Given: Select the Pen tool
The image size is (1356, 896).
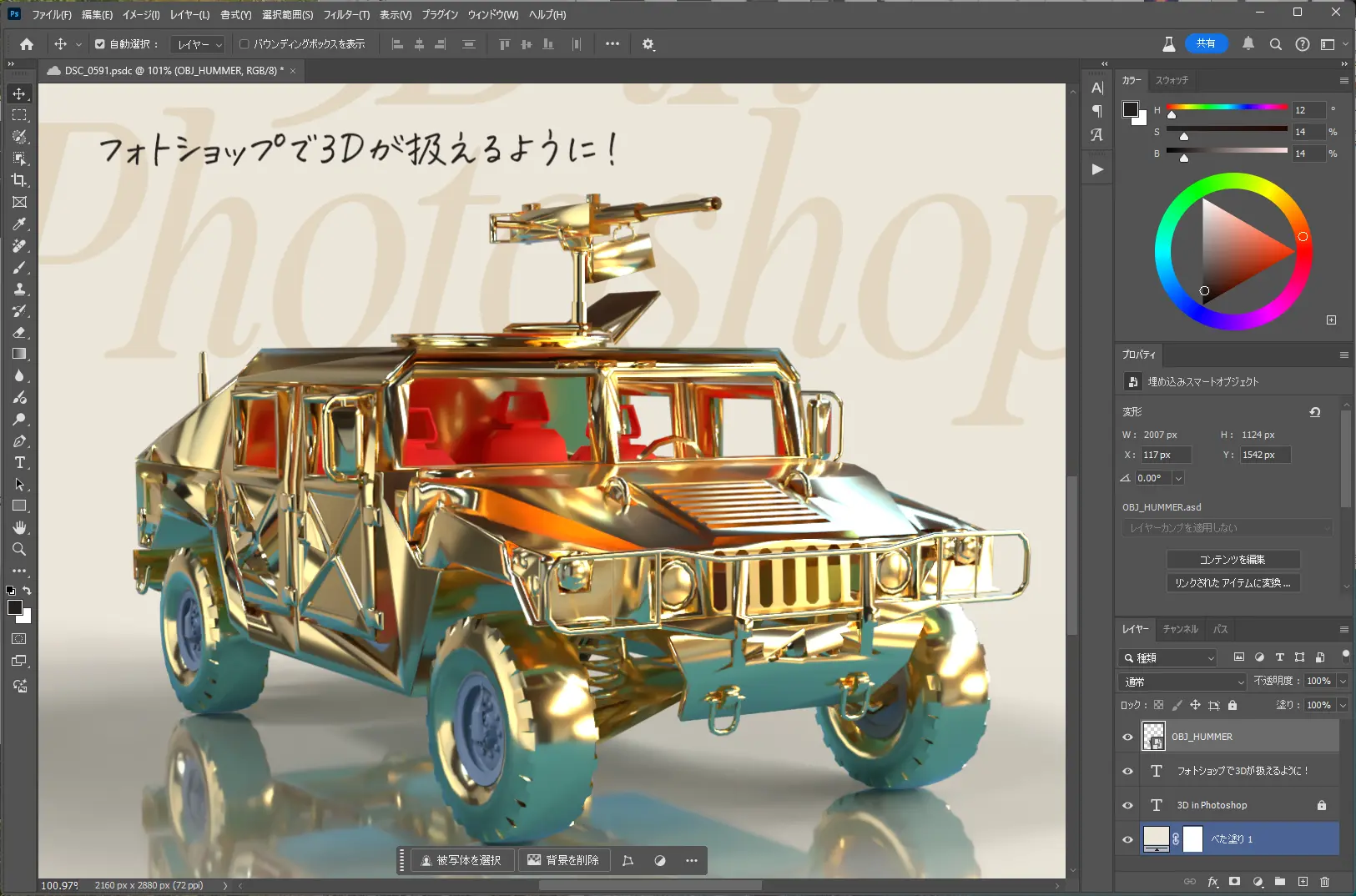Looking at the screenshot, I should (x=19, y=440).
